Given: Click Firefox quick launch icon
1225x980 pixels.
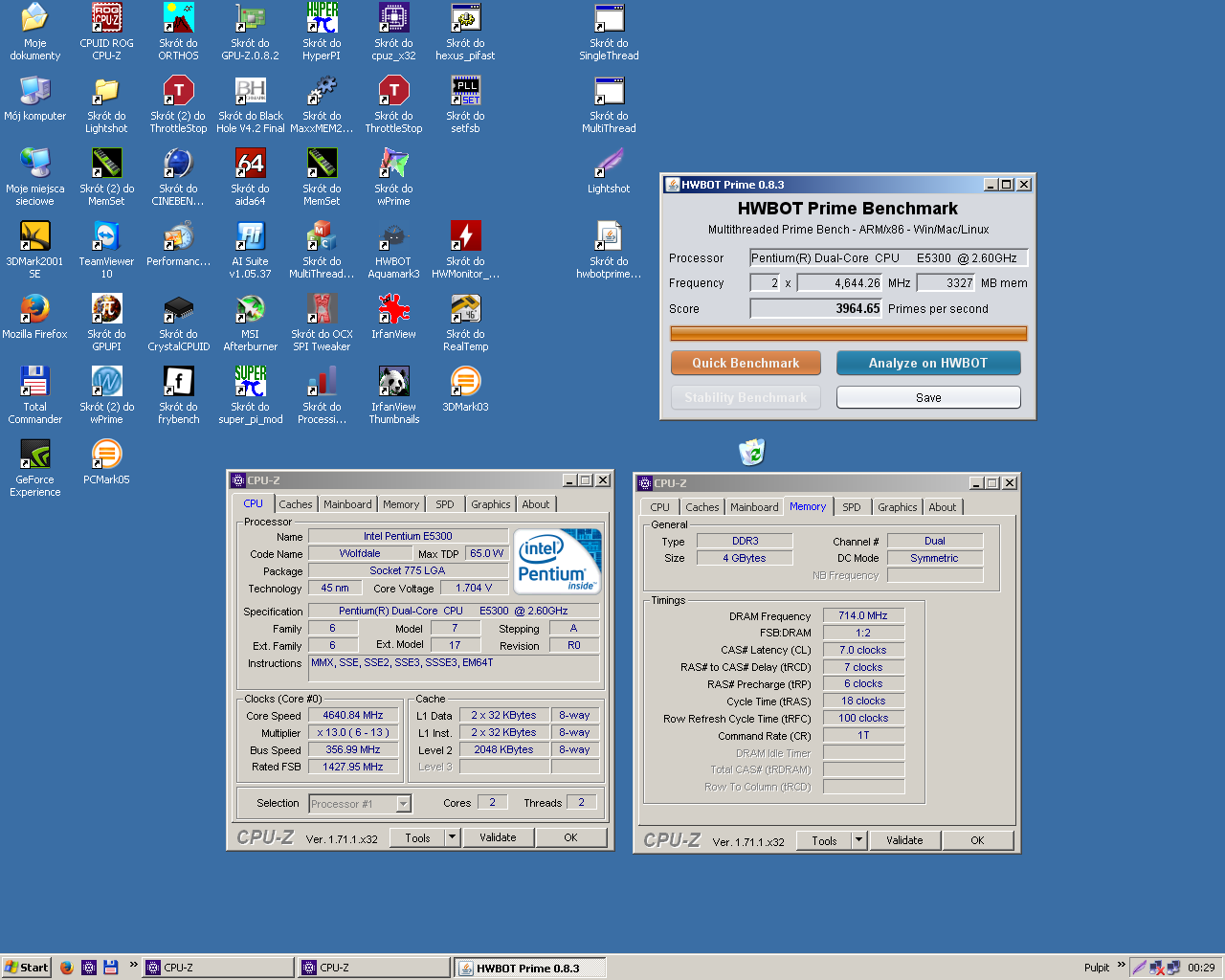Looking at the screenshot, I should coord(66,968).
